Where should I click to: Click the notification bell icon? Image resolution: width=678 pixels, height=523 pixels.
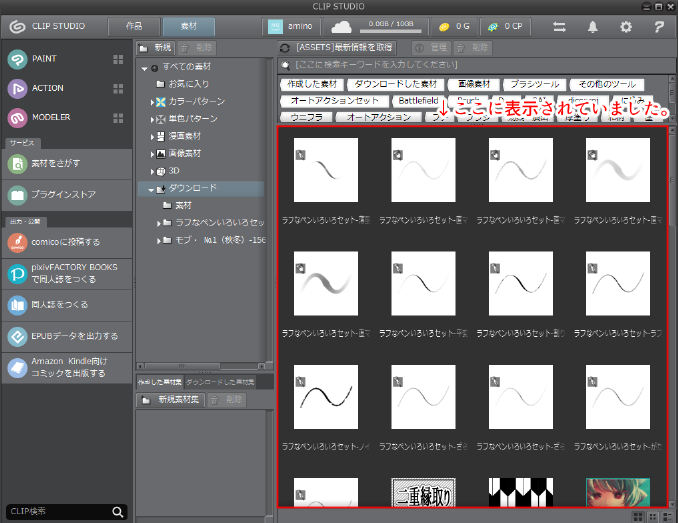coord(593,27)
